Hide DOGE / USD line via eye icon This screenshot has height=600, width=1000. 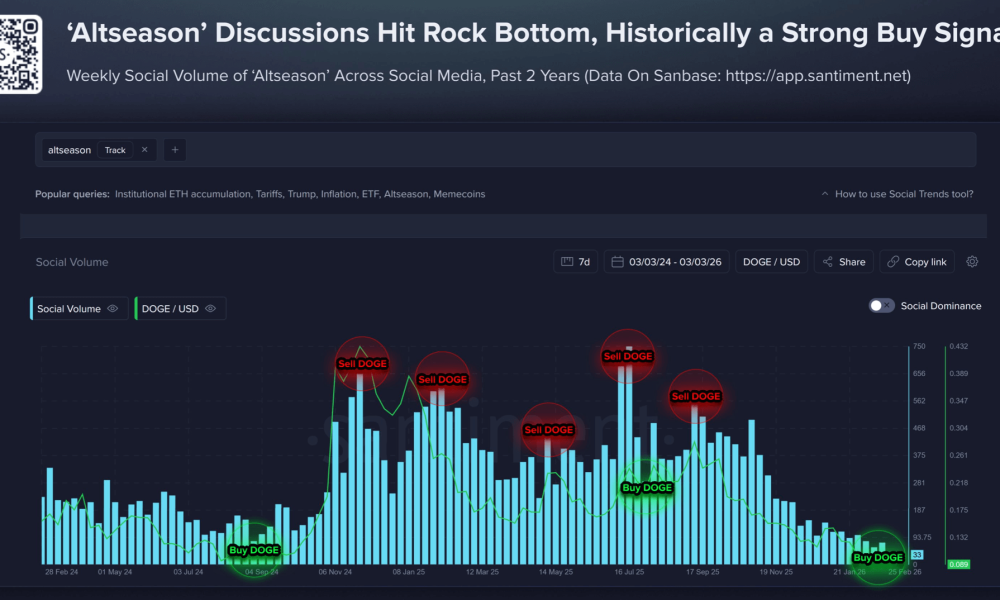tap(211, 309)
